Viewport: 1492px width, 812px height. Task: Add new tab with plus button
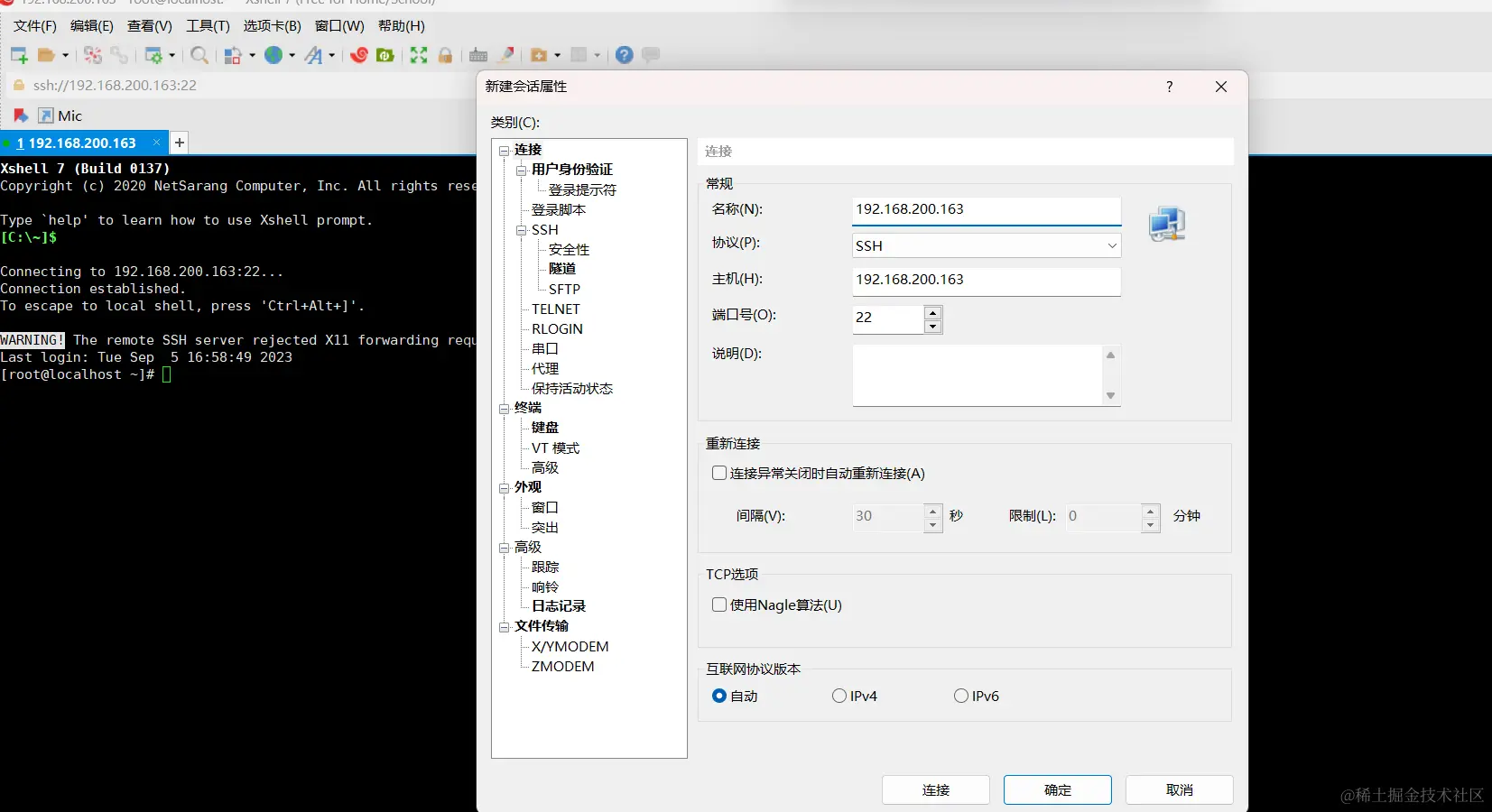click(180, 143)
